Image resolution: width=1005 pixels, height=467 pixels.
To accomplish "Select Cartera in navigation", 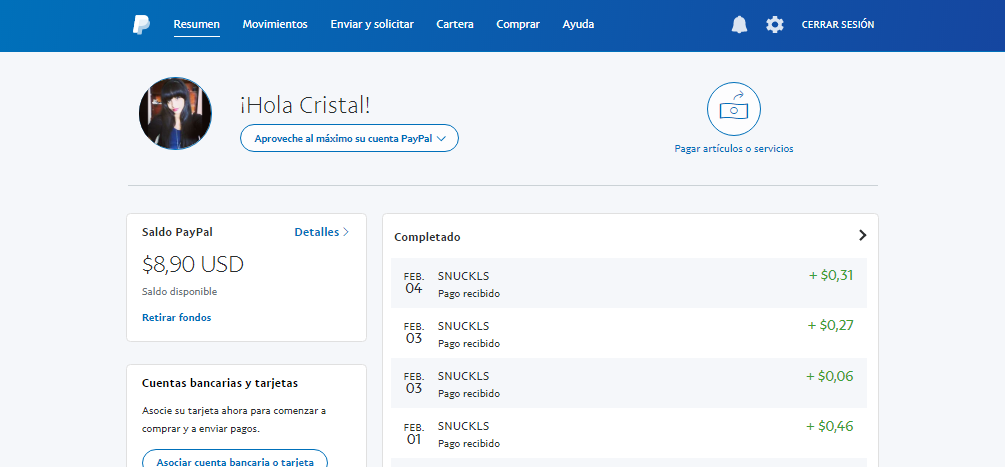I will point(455,24).
